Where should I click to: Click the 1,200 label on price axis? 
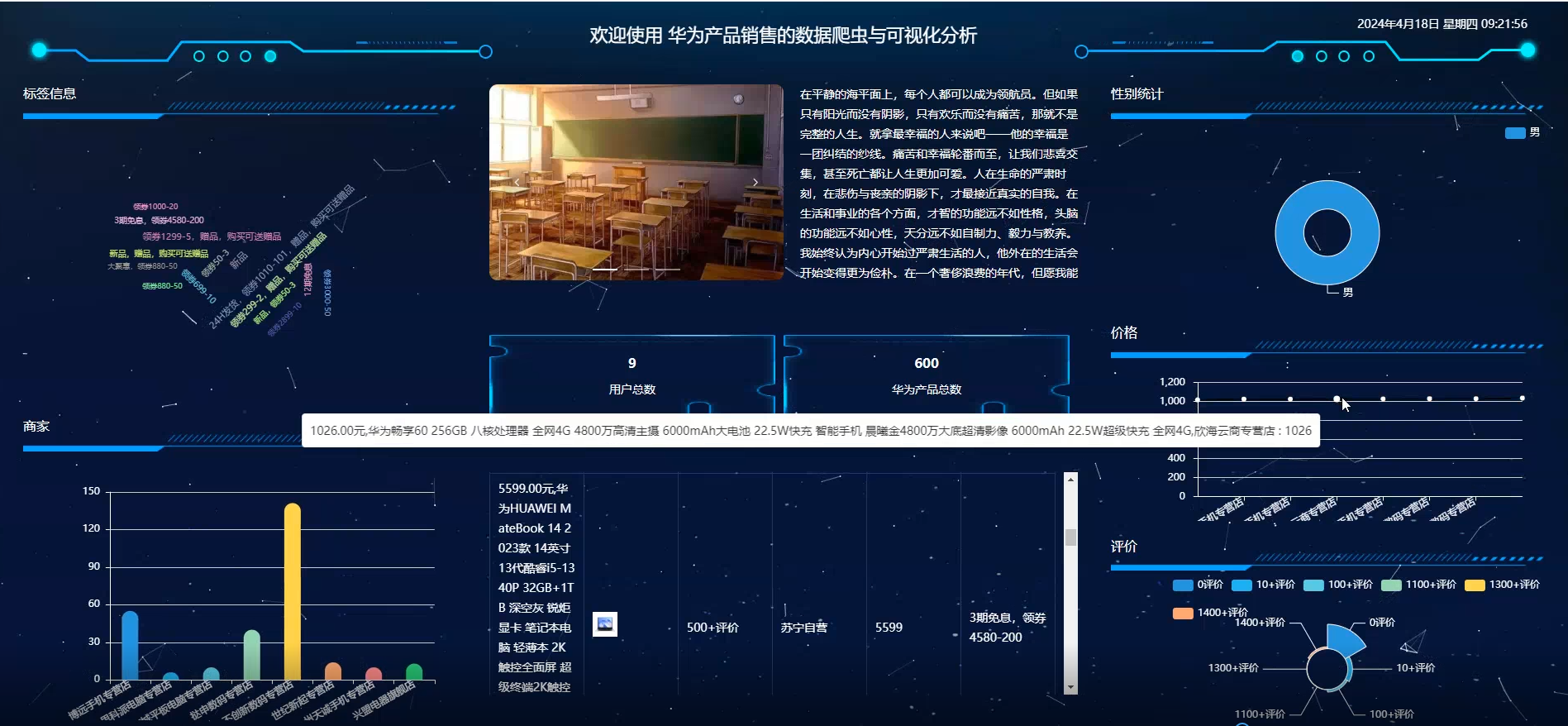[1172, 382]
